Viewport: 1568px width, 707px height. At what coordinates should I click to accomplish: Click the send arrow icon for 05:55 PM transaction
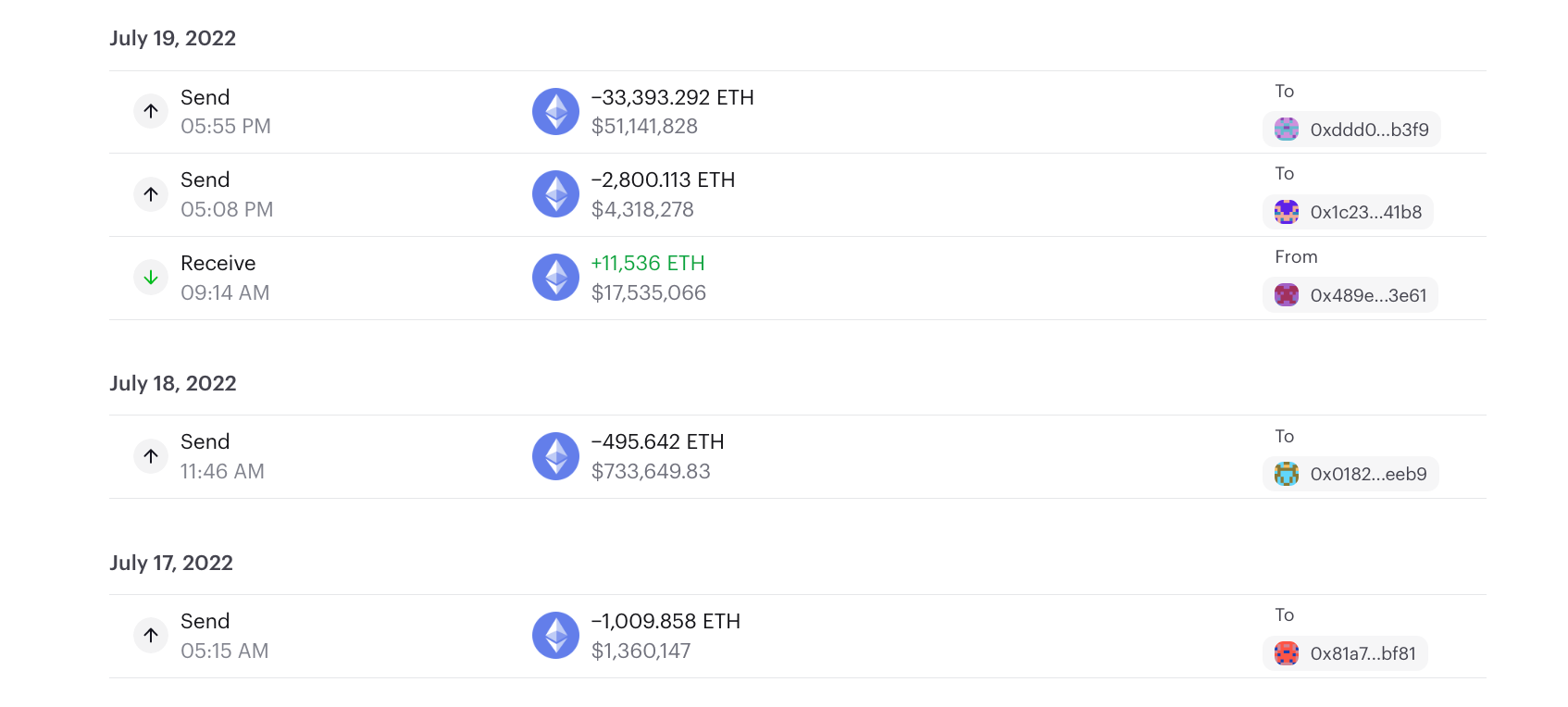151,111
